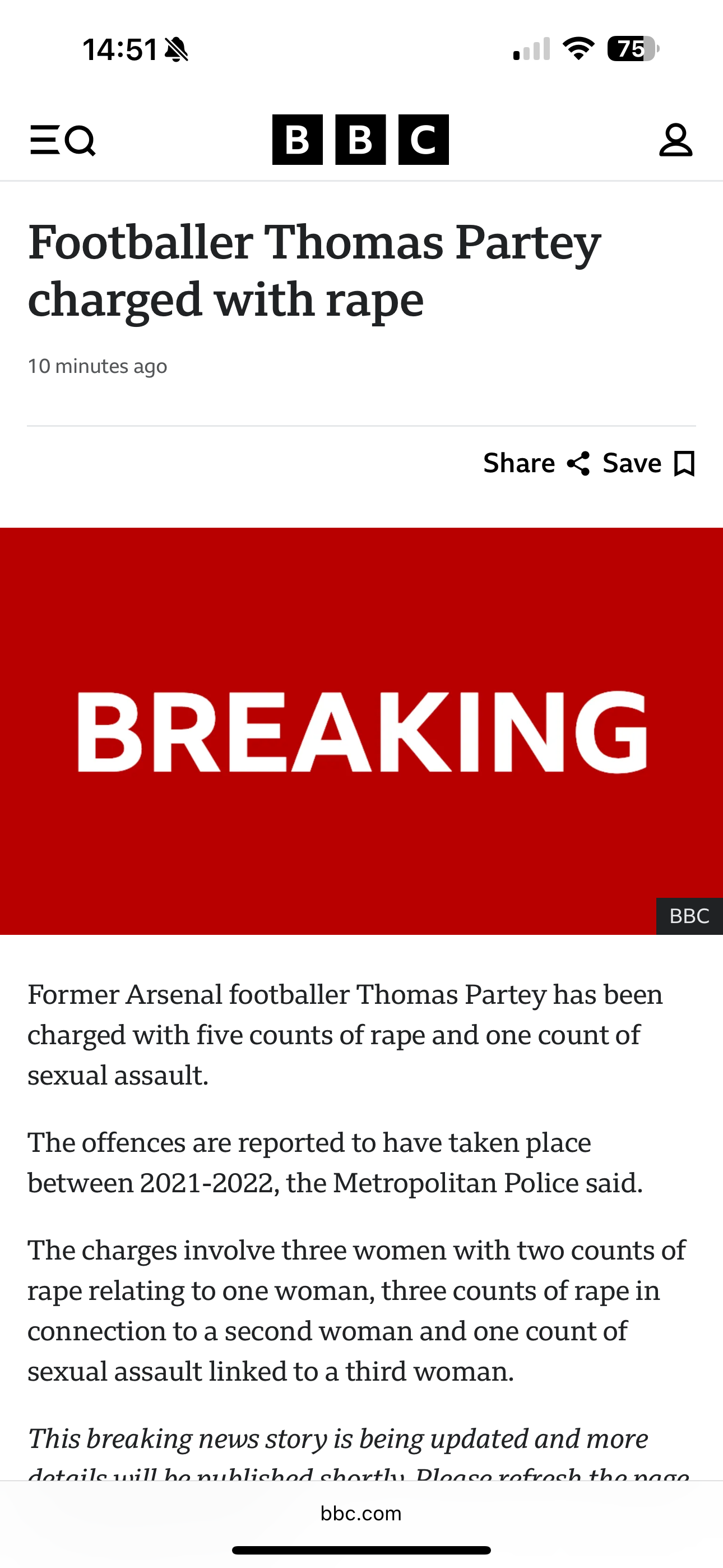
Task: Tap the Wi-Fi status icon
Action: [578, 49]
